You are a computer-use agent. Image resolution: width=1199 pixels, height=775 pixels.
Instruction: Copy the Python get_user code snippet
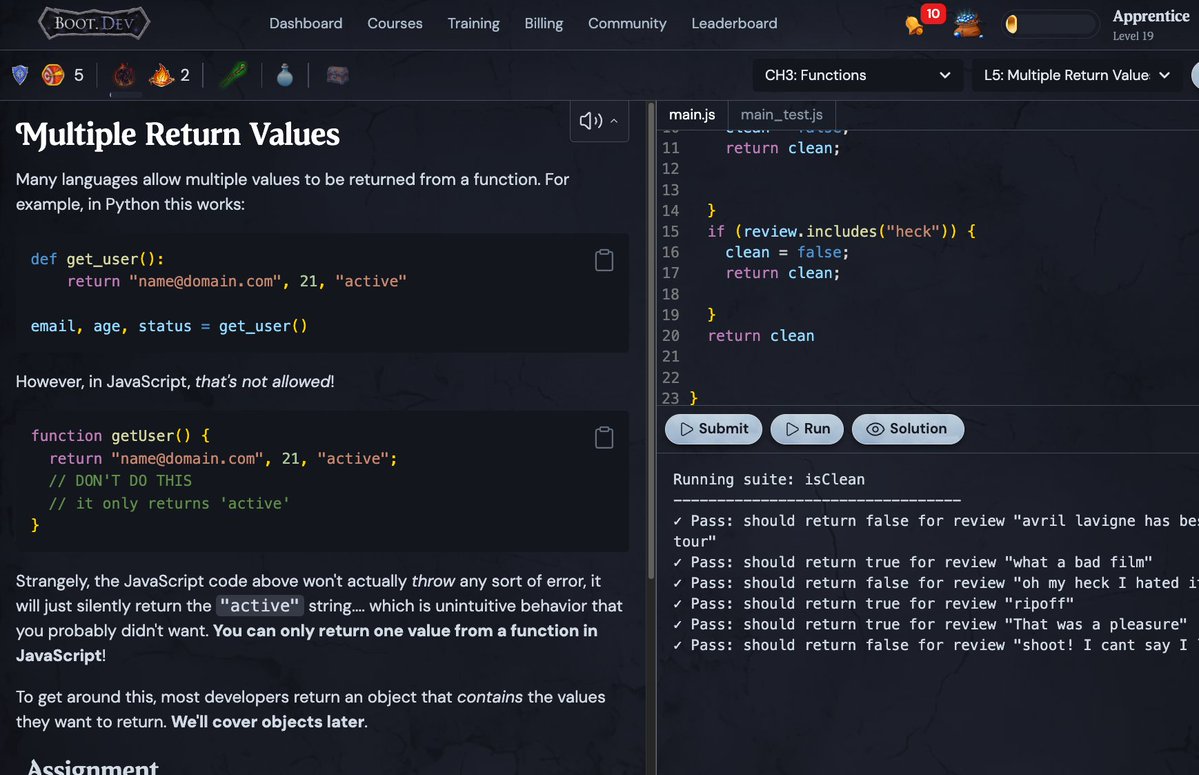[x=604, y=259]
